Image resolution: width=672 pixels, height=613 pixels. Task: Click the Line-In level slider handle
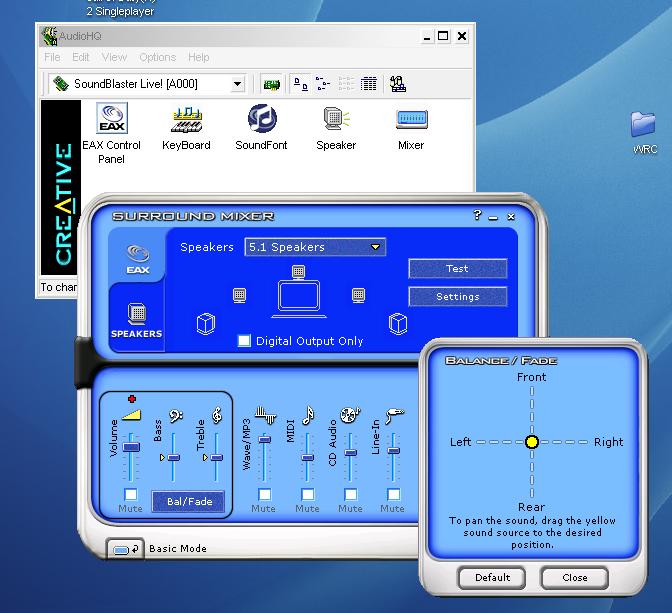pos(394,451)
